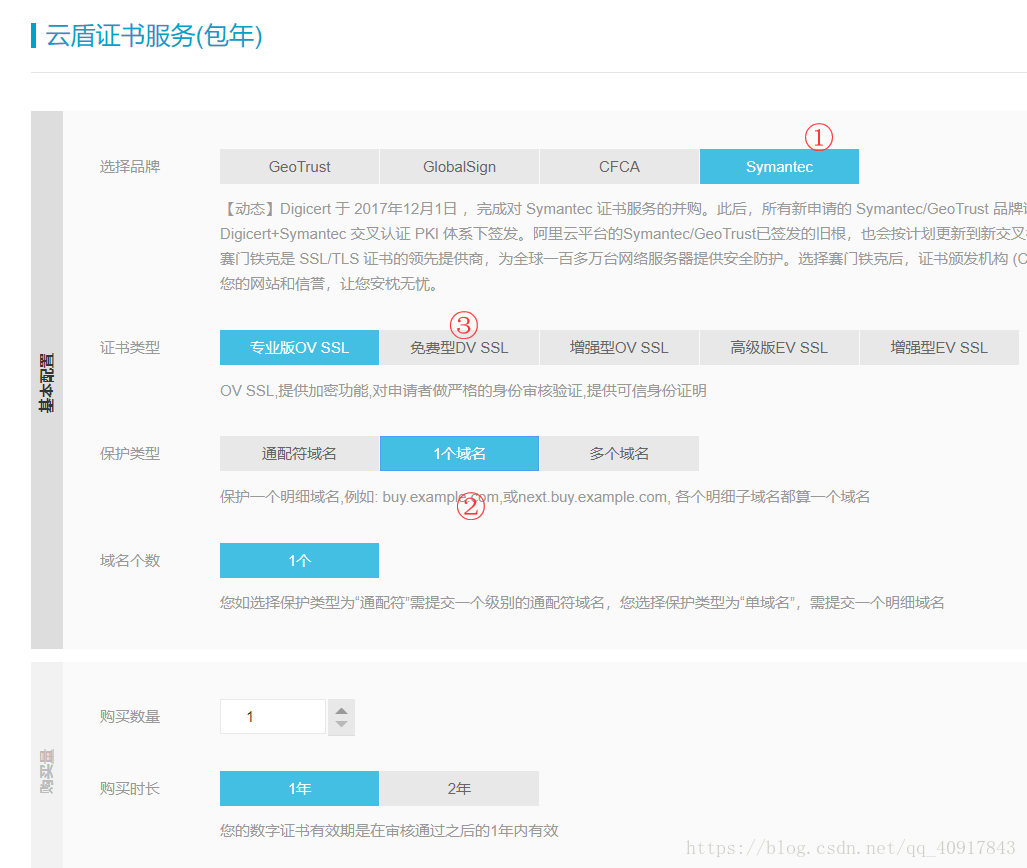Select Symantec brand
This screenshot has height=868, width=1027.
coord(779,166)
